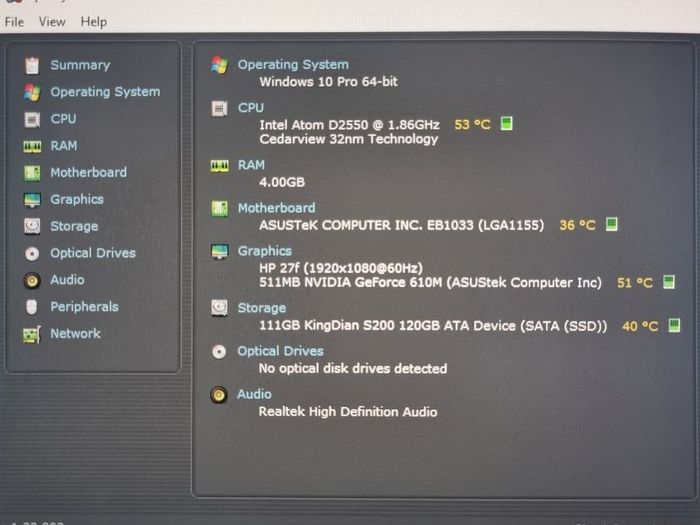Viewport: 700px width, 525px height.
Task: Click the CPU chip icon in sidebar
Action: [32, 119]
